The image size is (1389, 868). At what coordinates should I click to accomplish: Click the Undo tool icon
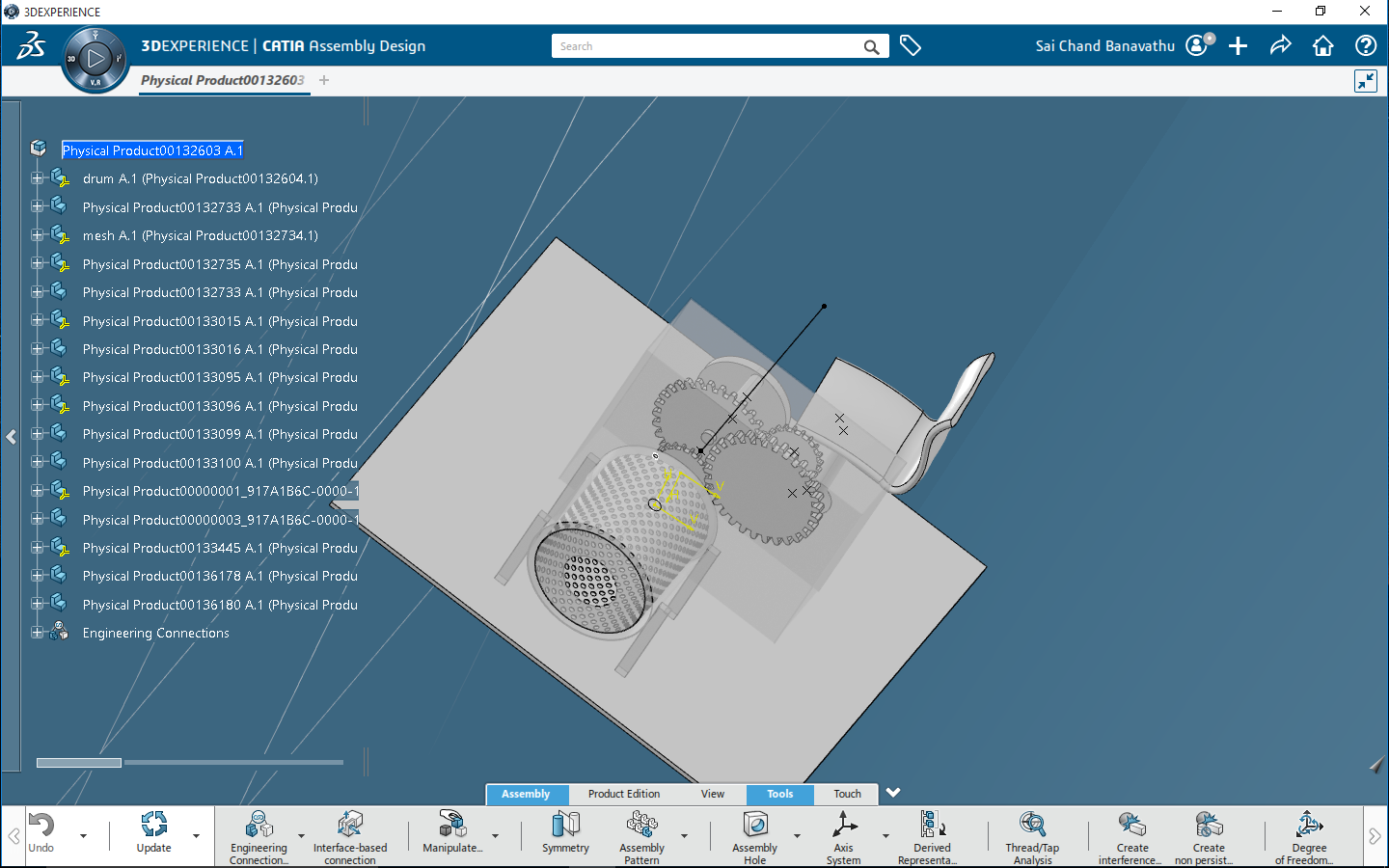[41, 825]
